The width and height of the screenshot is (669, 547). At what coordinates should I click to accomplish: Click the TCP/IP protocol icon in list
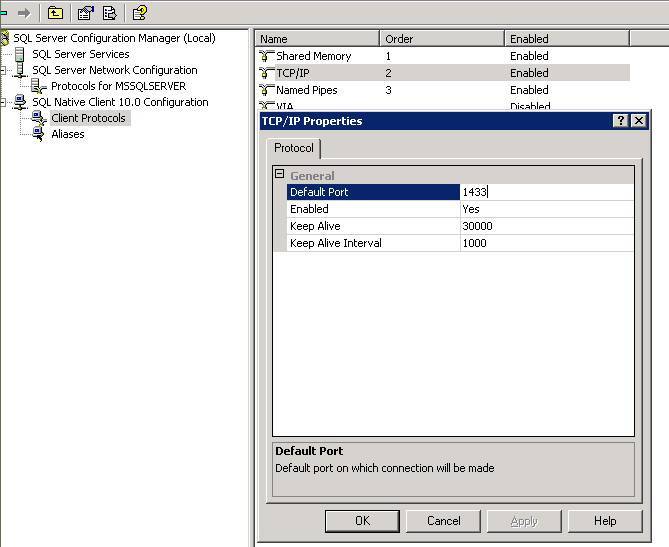coord(266,73)
